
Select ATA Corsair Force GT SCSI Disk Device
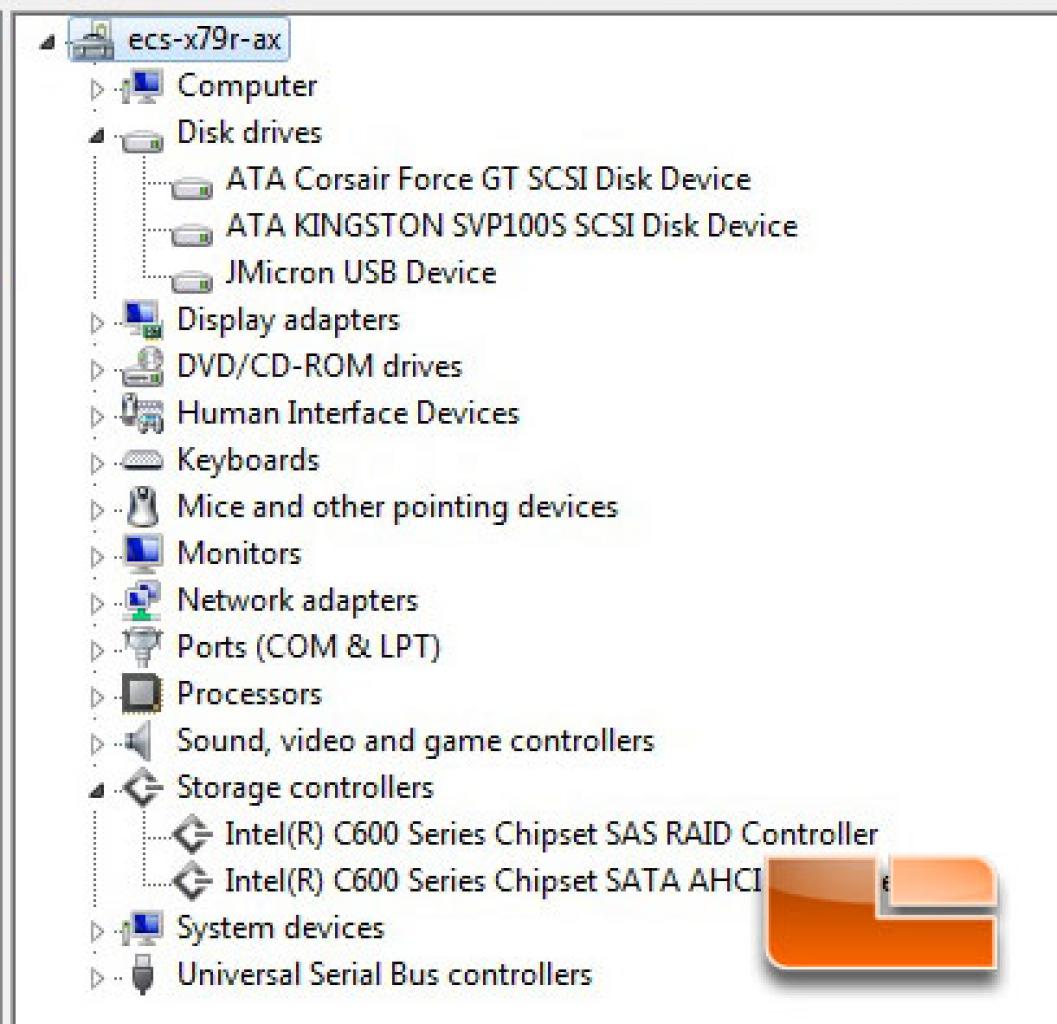(x=488, y=179)
